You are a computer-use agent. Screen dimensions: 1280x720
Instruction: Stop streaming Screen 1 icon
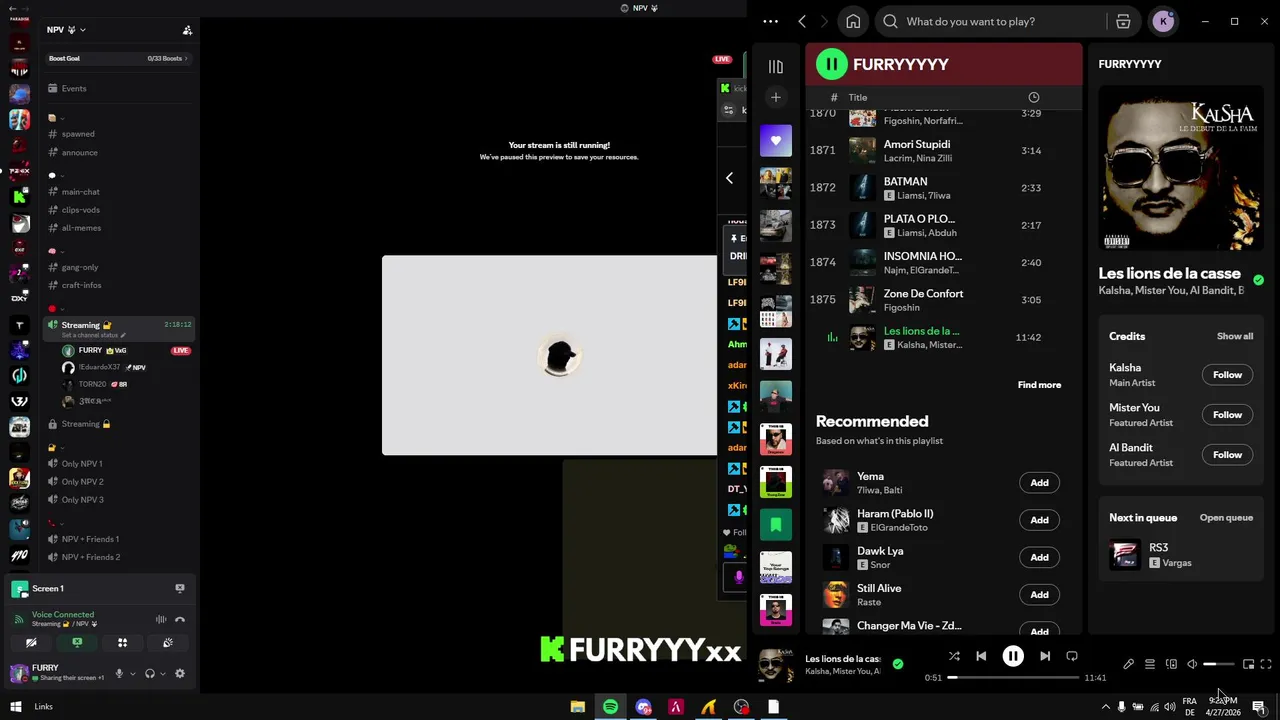coord(180,588)
